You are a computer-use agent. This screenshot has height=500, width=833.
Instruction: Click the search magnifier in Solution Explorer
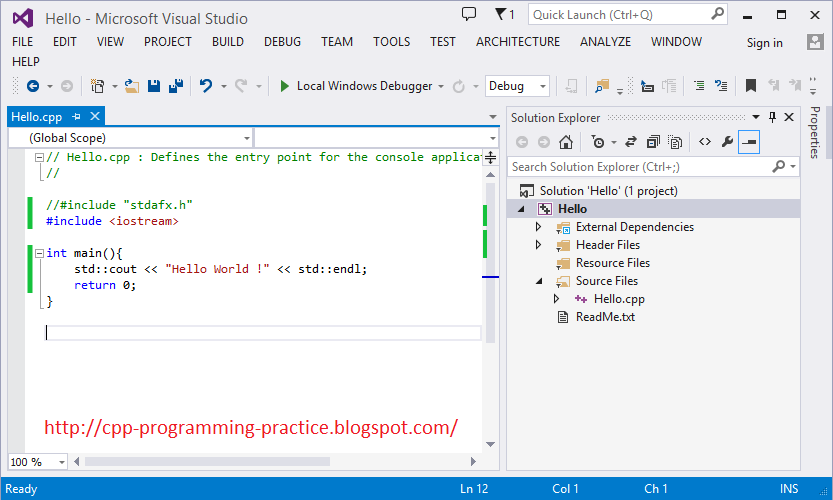(x=778, y=166)
